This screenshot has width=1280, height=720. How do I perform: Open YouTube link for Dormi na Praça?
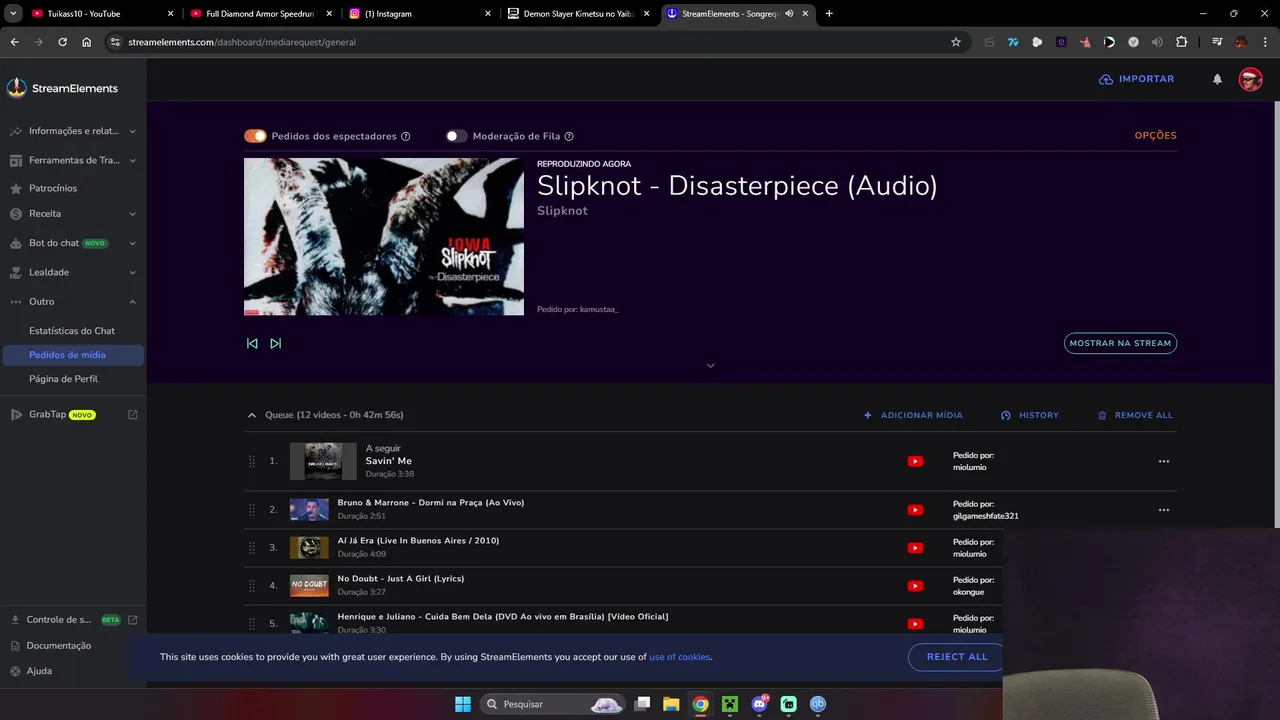click(x=915, y=510)
